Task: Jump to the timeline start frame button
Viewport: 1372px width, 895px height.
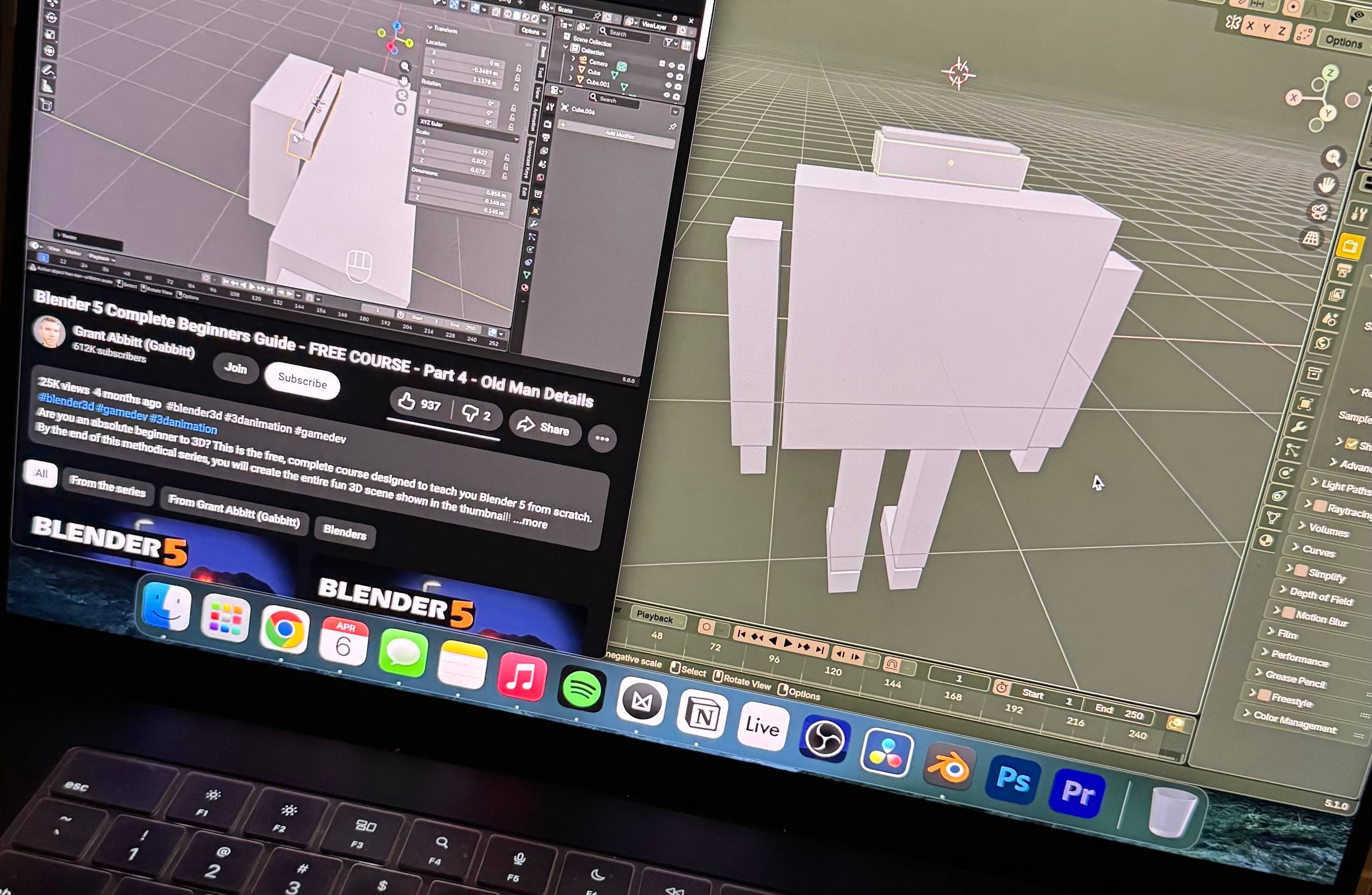Action: 742,633
